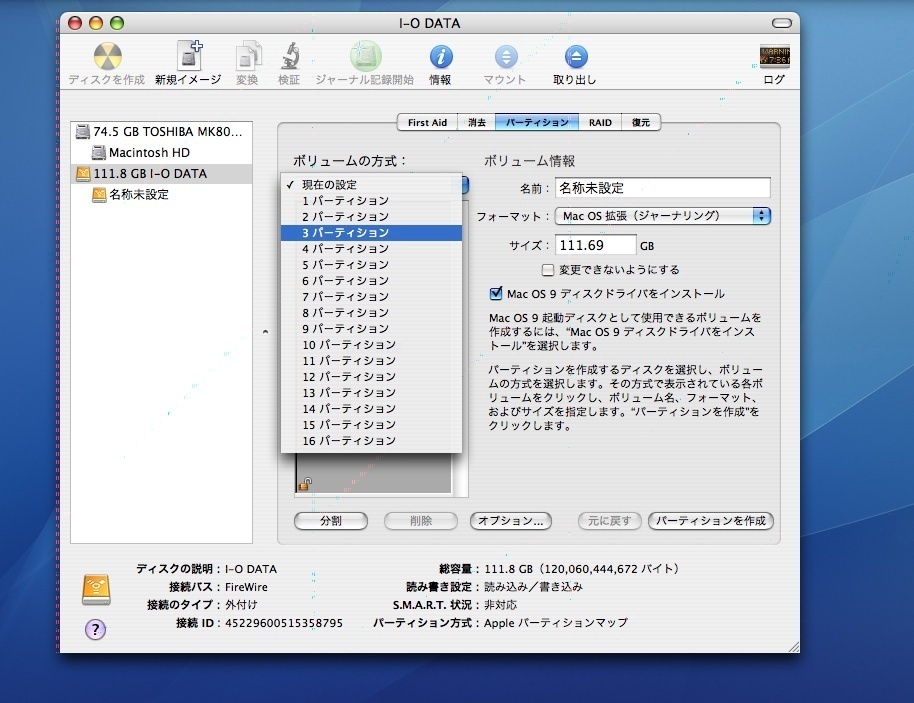914x703 pixels.
Task: Choose 8 パーティション option
Action: pos(371,313)
